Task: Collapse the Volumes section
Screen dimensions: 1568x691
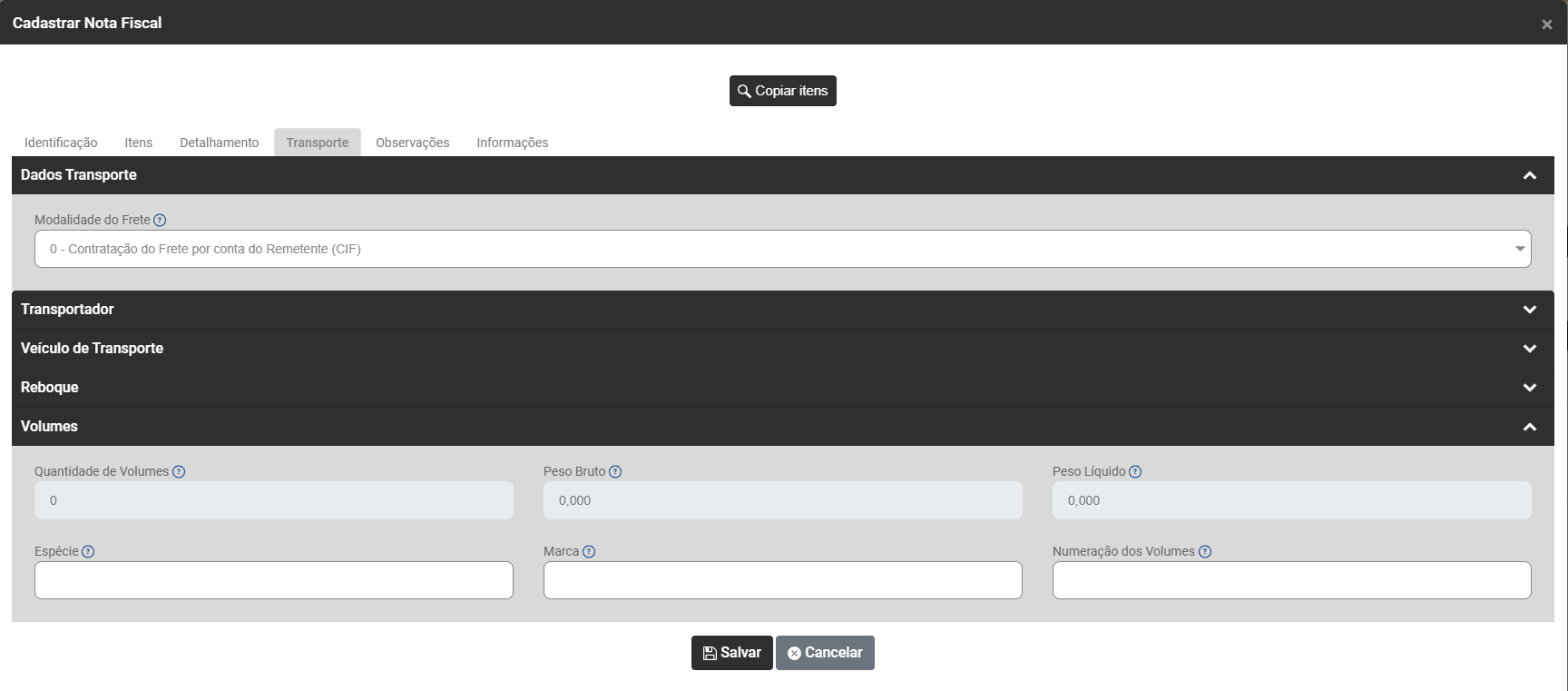Action: pyautogui.click(x=1529, y=427)
